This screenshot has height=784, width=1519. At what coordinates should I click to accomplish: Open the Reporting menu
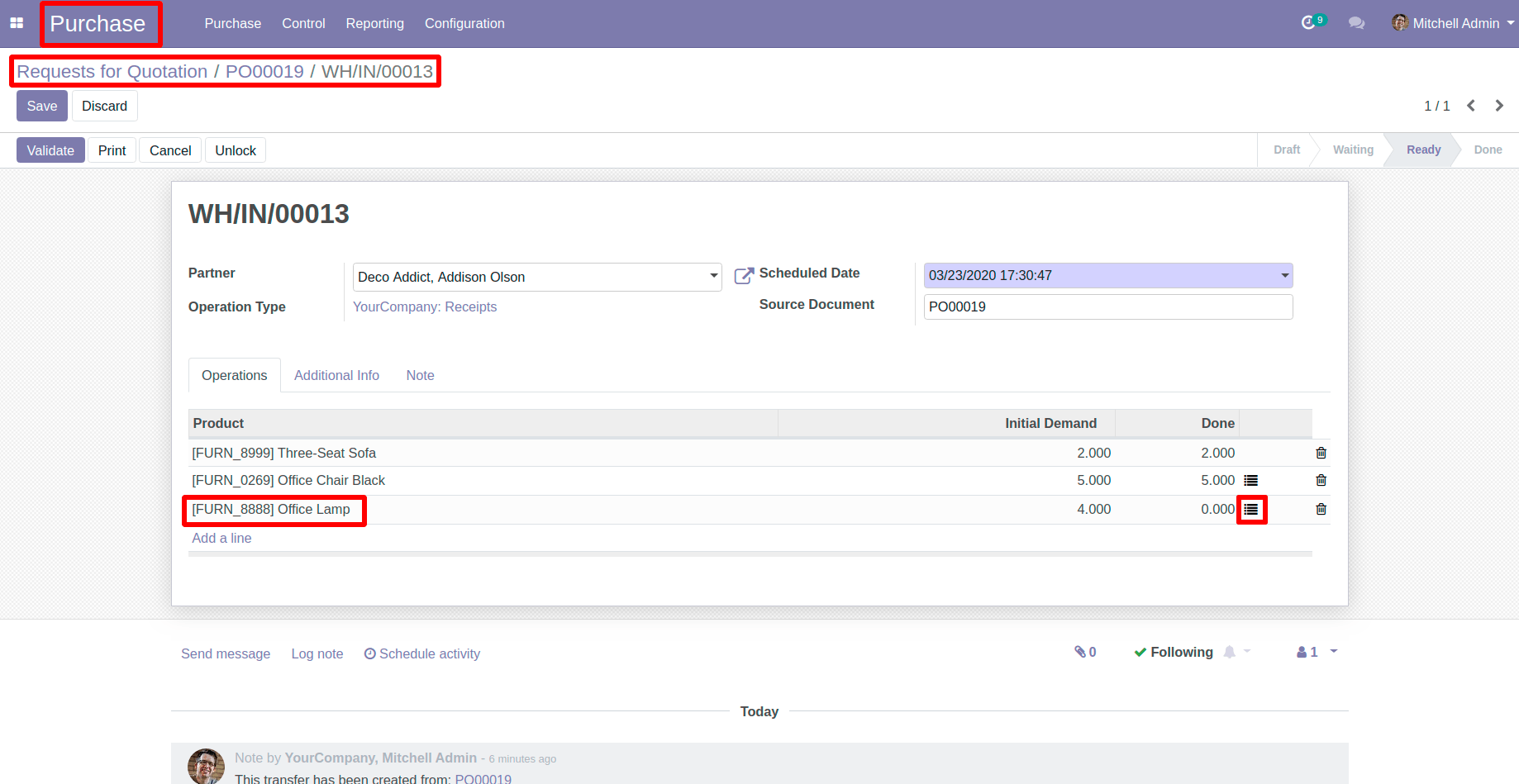(x=374, y=23)
